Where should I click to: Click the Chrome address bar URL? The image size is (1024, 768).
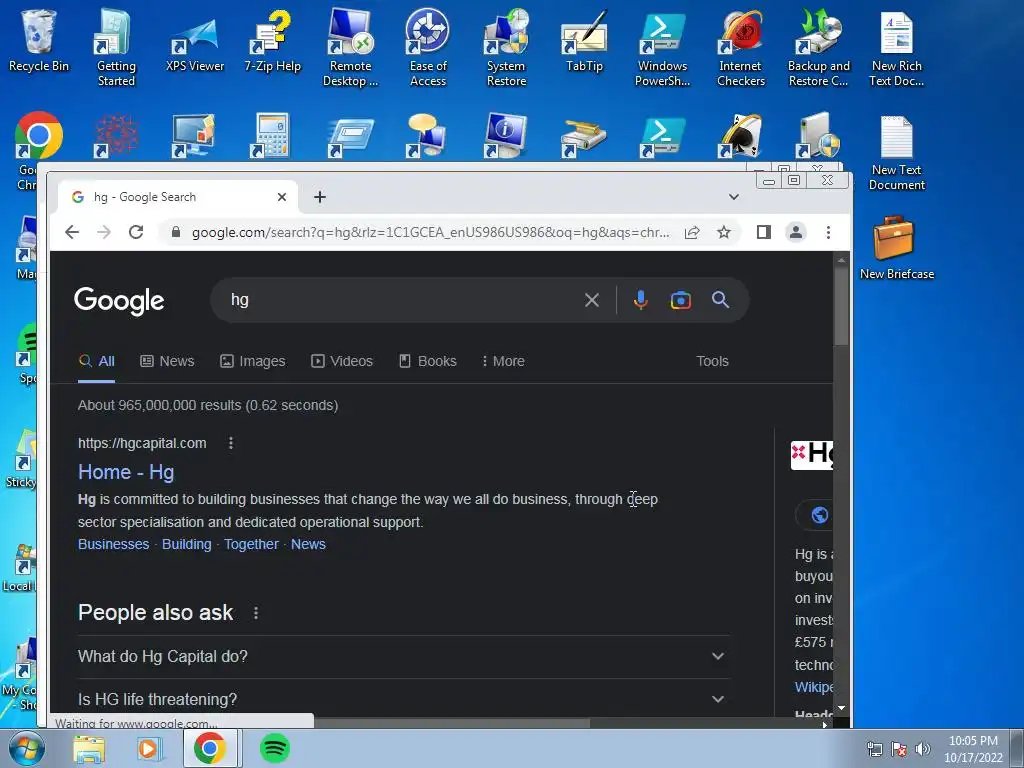pyautogui.click(x=430, y=232)
